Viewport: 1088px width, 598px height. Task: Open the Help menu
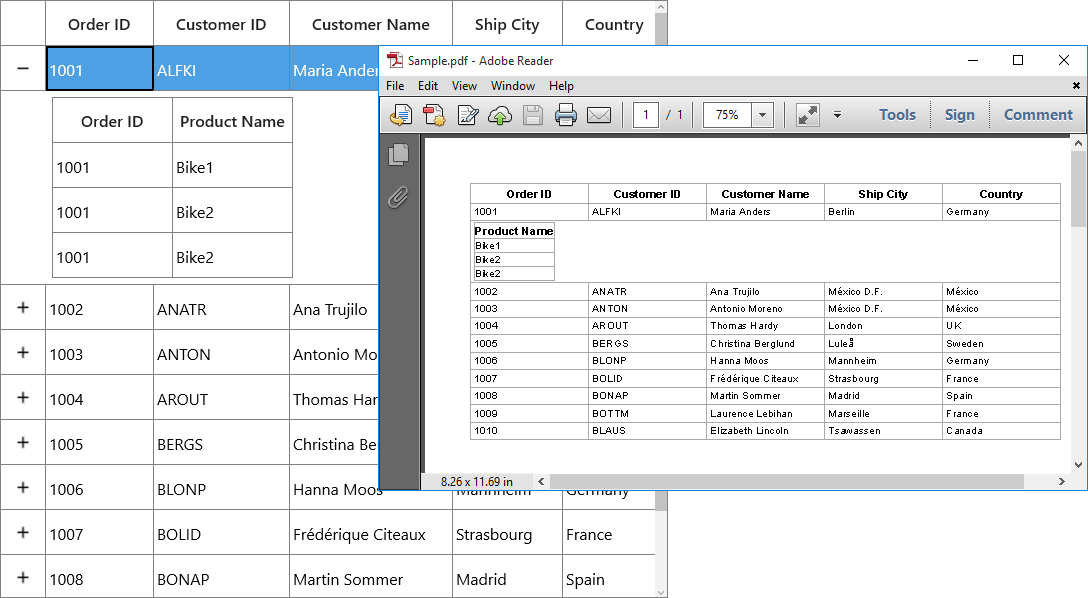pos(561,85)
